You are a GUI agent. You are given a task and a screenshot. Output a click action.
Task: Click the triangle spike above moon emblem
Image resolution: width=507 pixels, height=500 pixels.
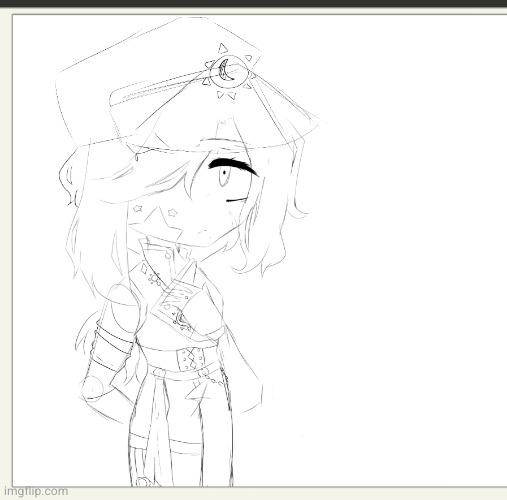tap(223, 49)
